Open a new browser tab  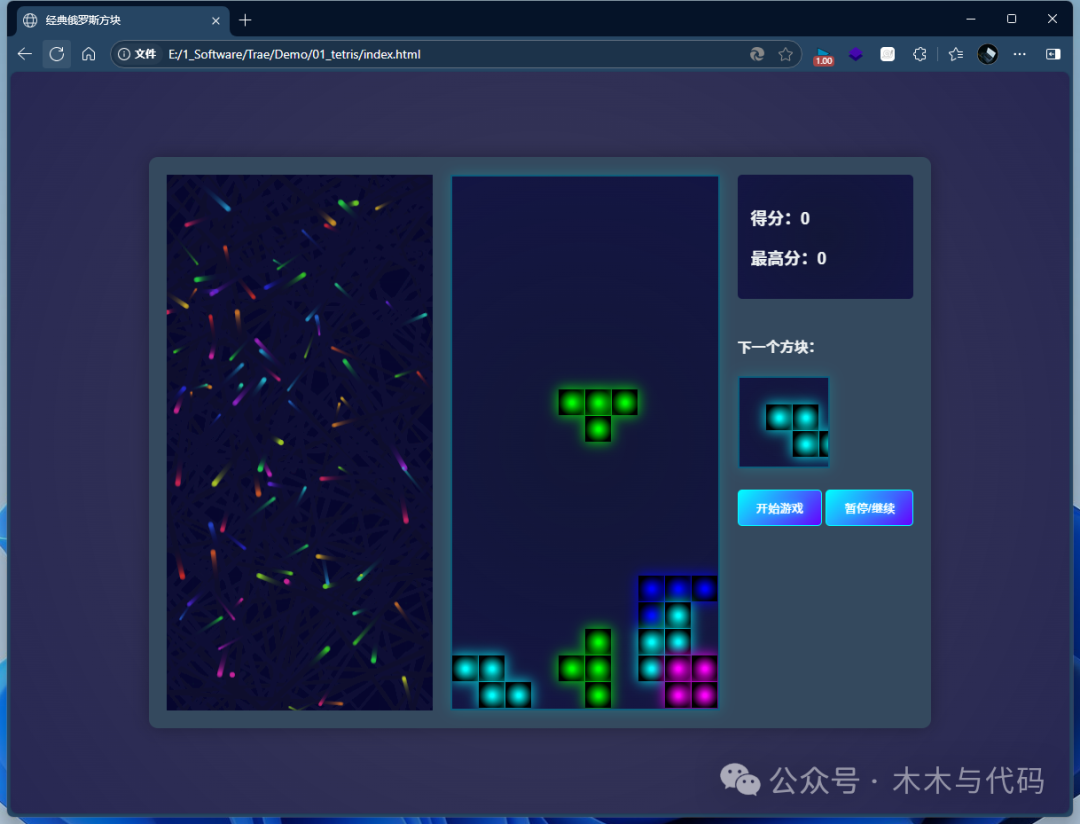click(245, 20)
